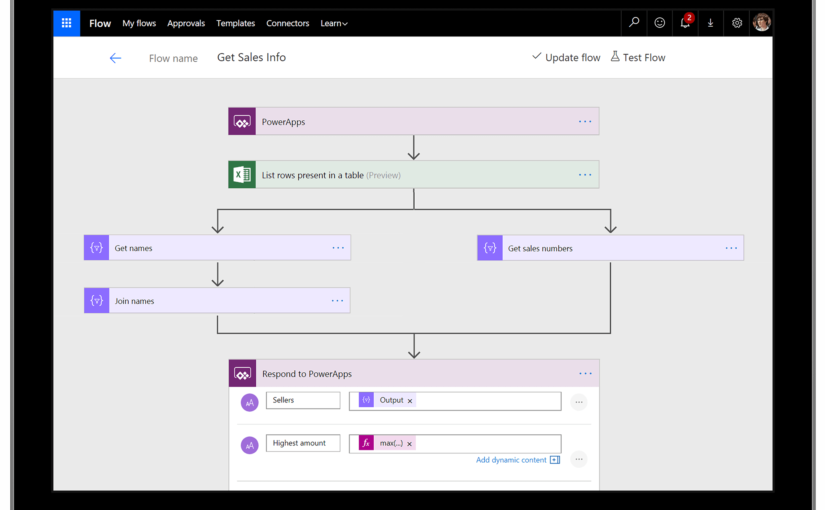The image size is (825, 510).
Task: Click the search magnifier icon
Action: click(x=634, y=23)
